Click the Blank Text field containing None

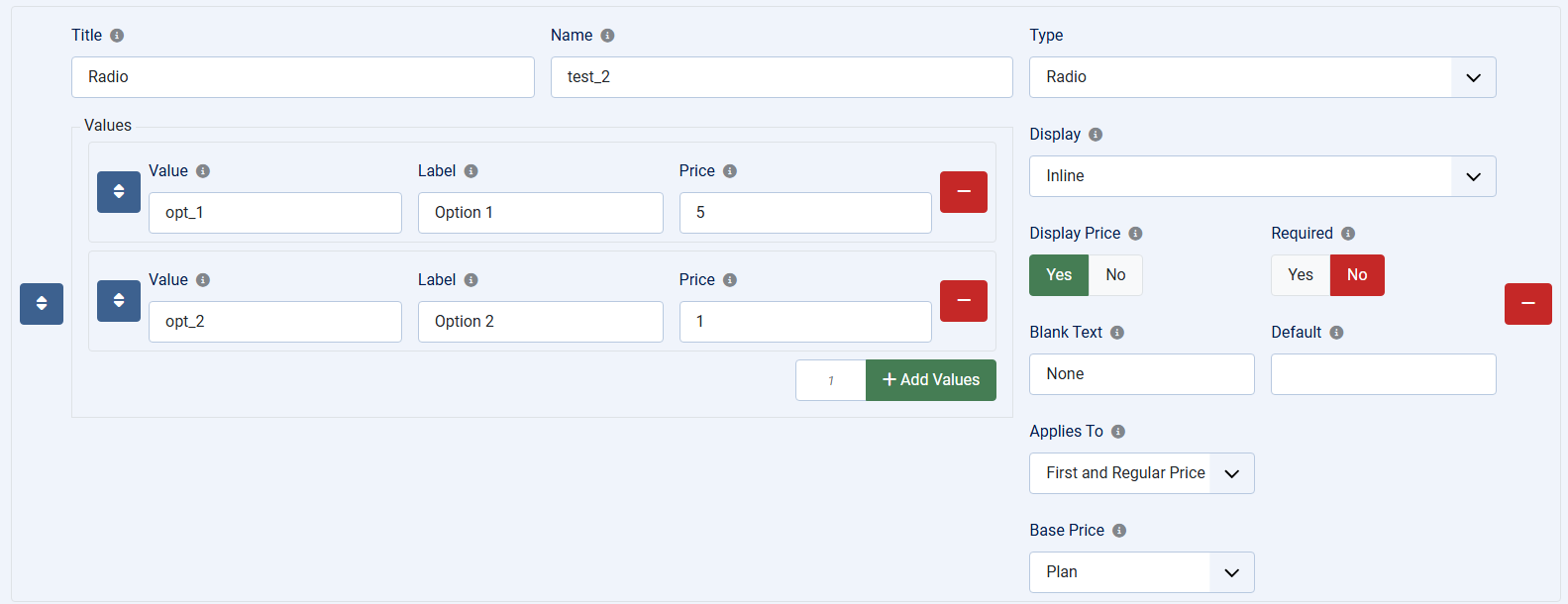click(x=1142, y=374)
